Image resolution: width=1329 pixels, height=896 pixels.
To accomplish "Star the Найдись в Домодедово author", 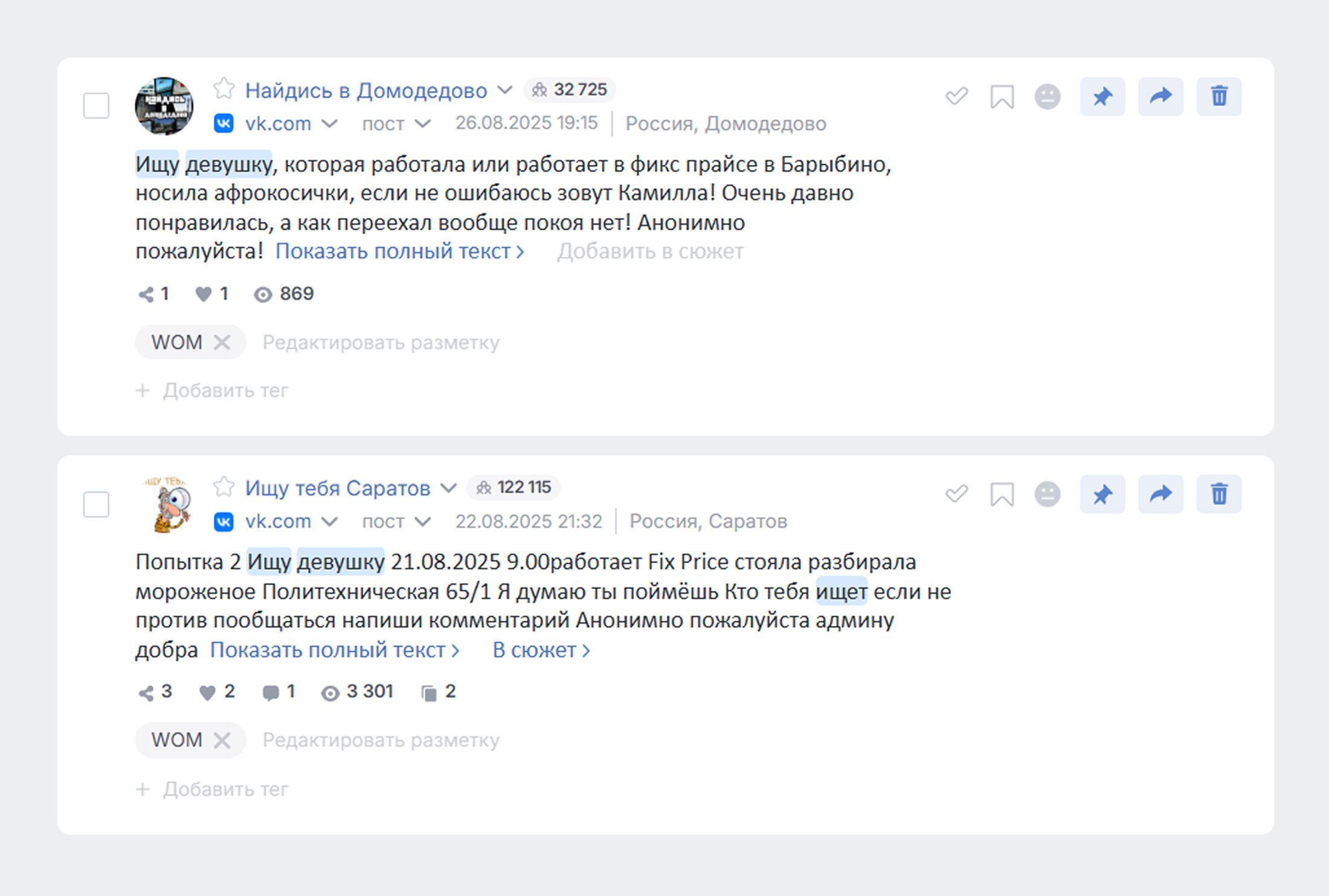I will point(224,89).
